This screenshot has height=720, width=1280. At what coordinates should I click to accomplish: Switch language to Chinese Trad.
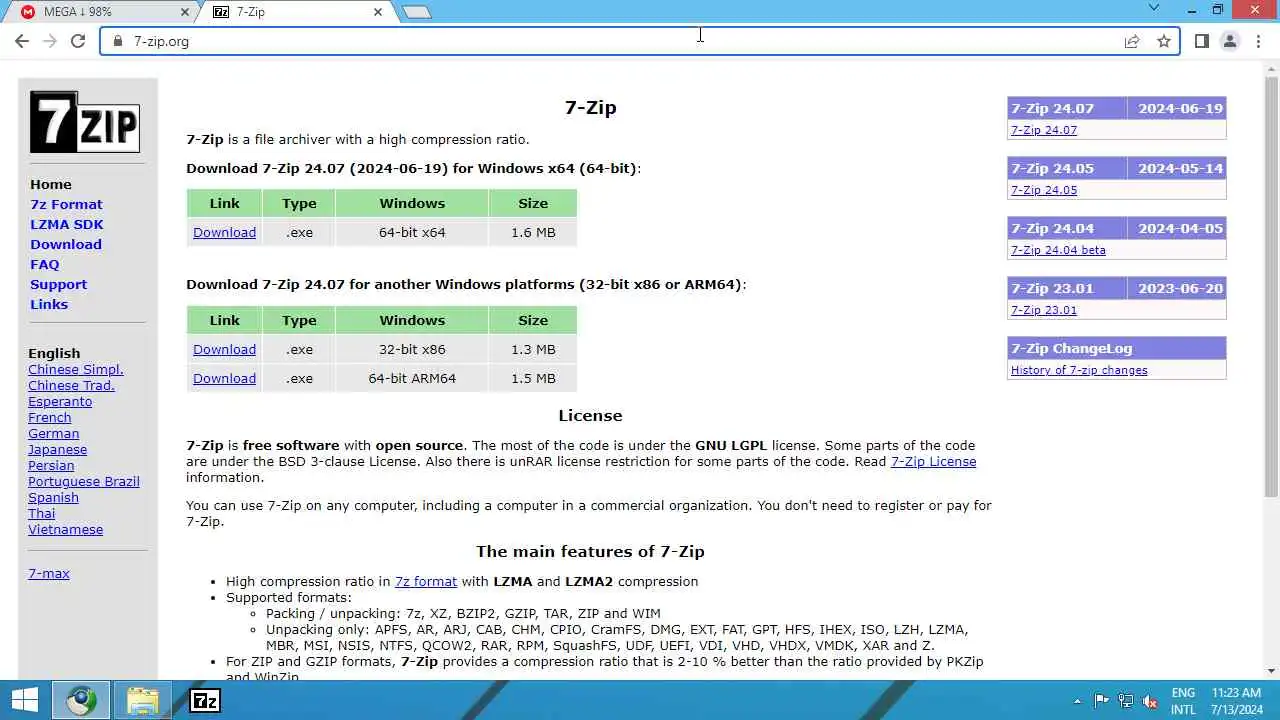click(x=71, y=385)
